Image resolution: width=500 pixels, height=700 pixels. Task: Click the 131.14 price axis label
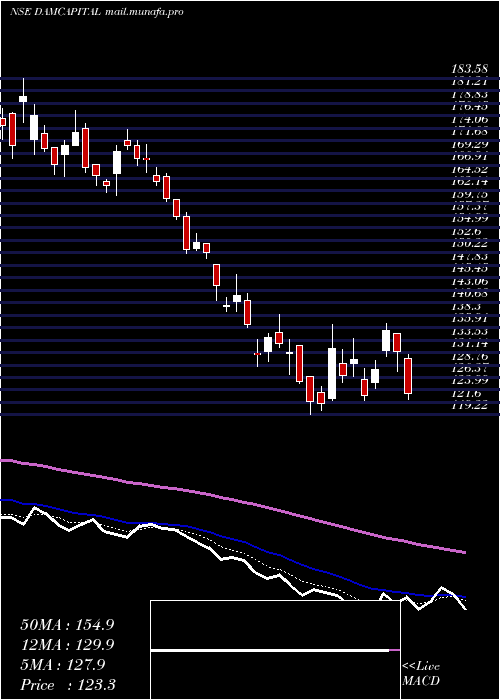click(470, 344)
